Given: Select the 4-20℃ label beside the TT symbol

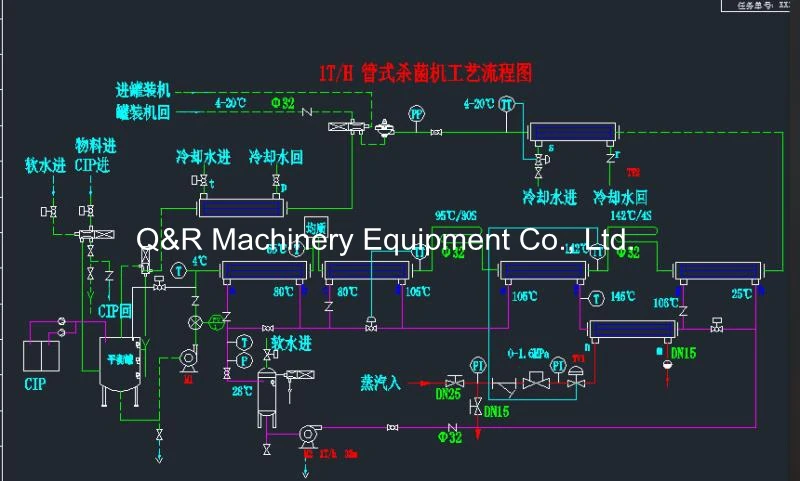Looking at the screenshot, I should 479,104.
